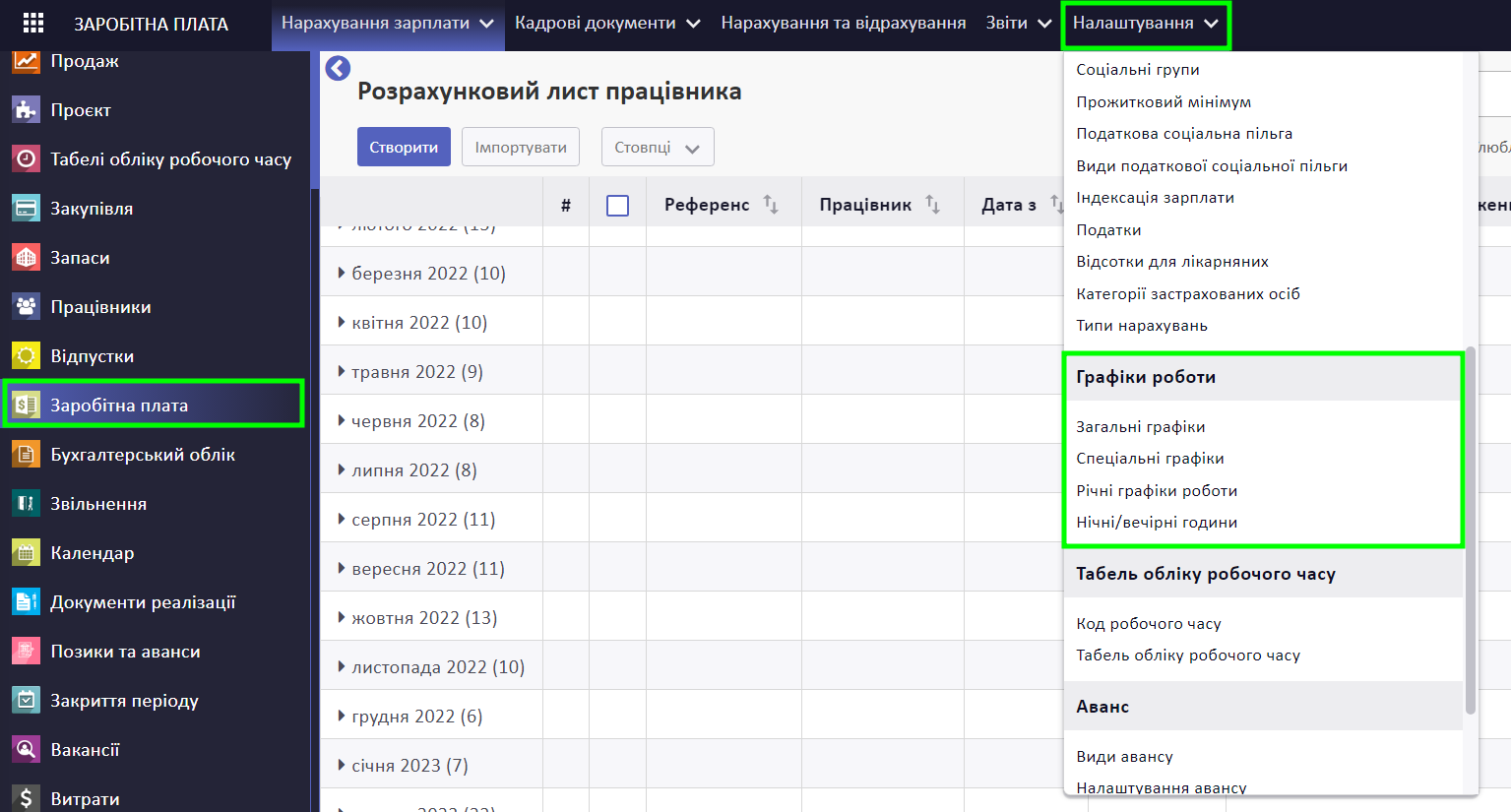
Task: Click the ЗАРОБІТНА ПЛАТА app title
Action: [151, 24]
